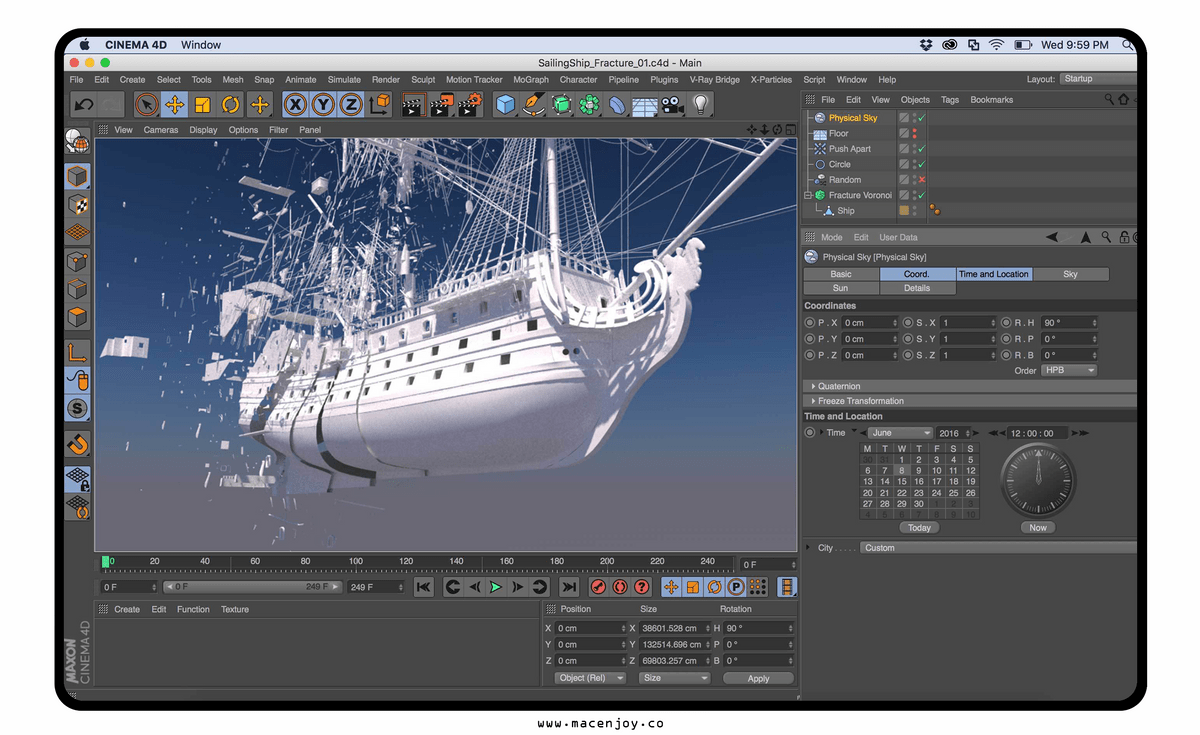1200x735 pixels.
Task: Open the City Custom dropdown
Action: pos(999,548)
